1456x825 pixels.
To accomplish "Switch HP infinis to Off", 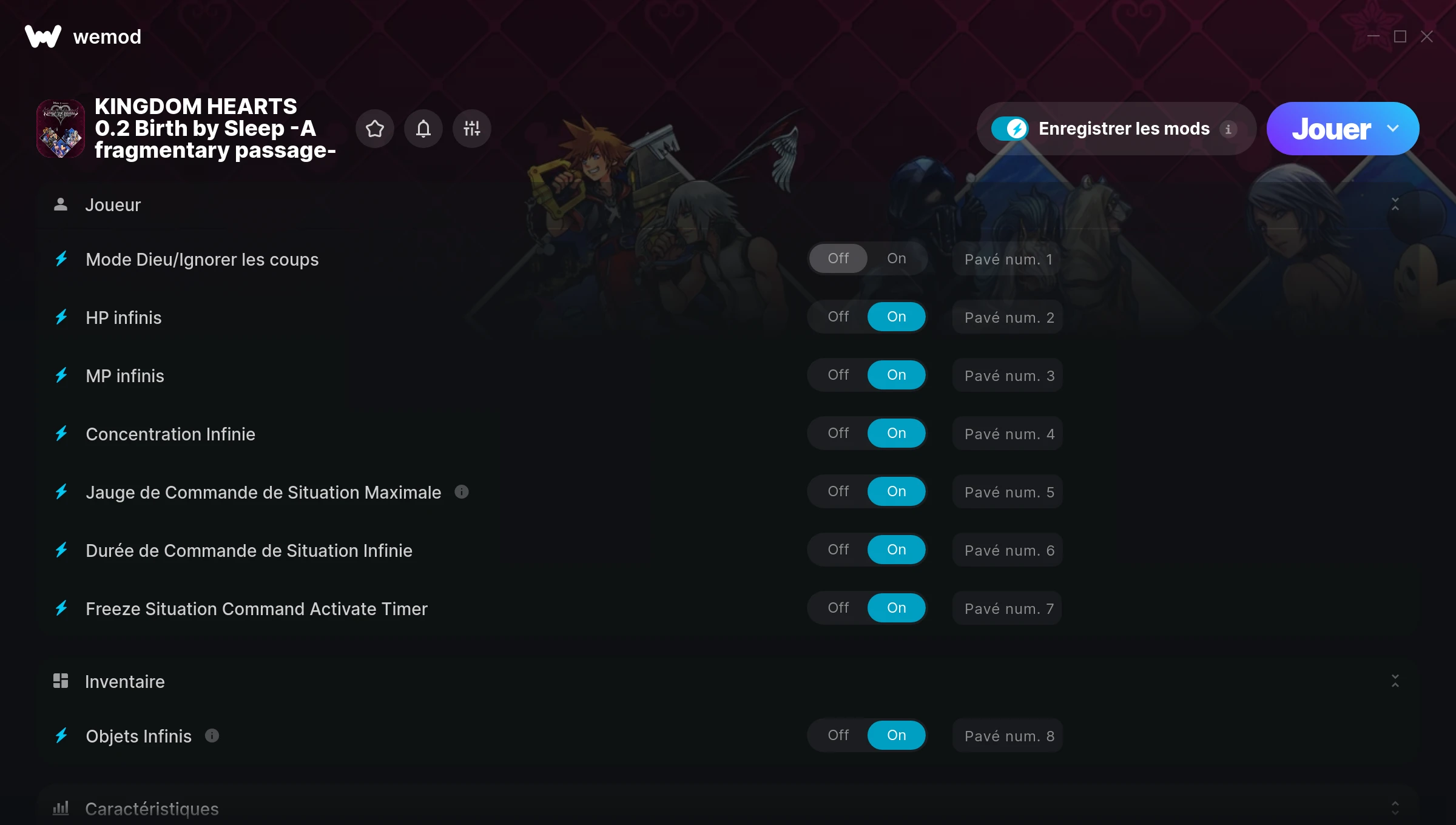I will pos(838,317).
